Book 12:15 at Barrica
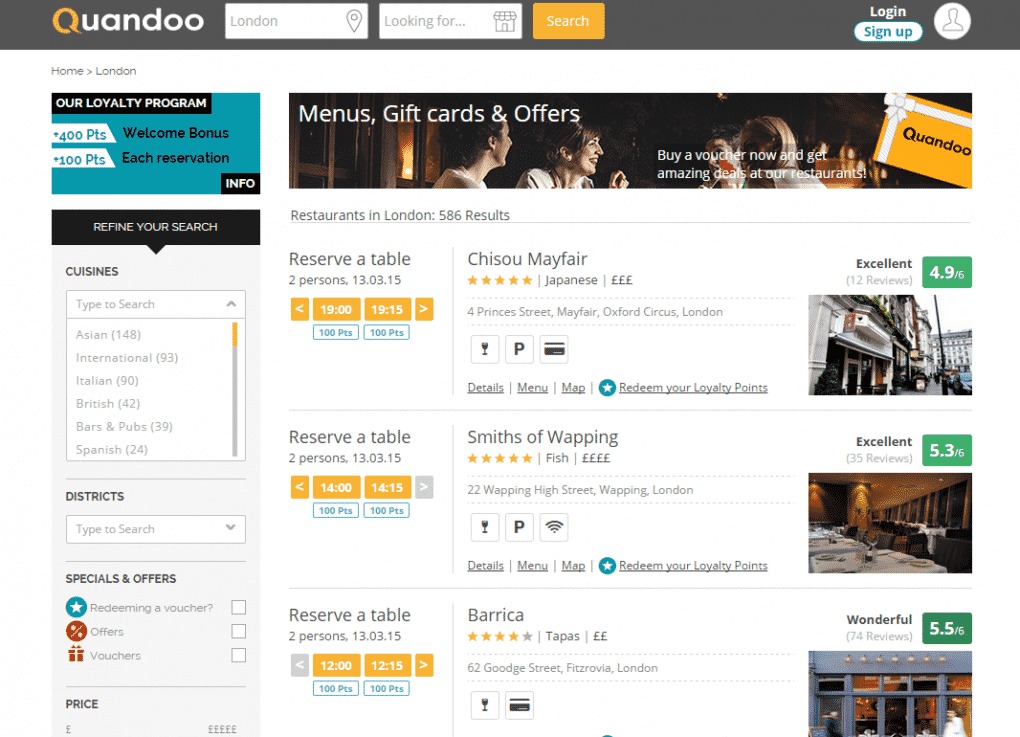 pos(387,665)
